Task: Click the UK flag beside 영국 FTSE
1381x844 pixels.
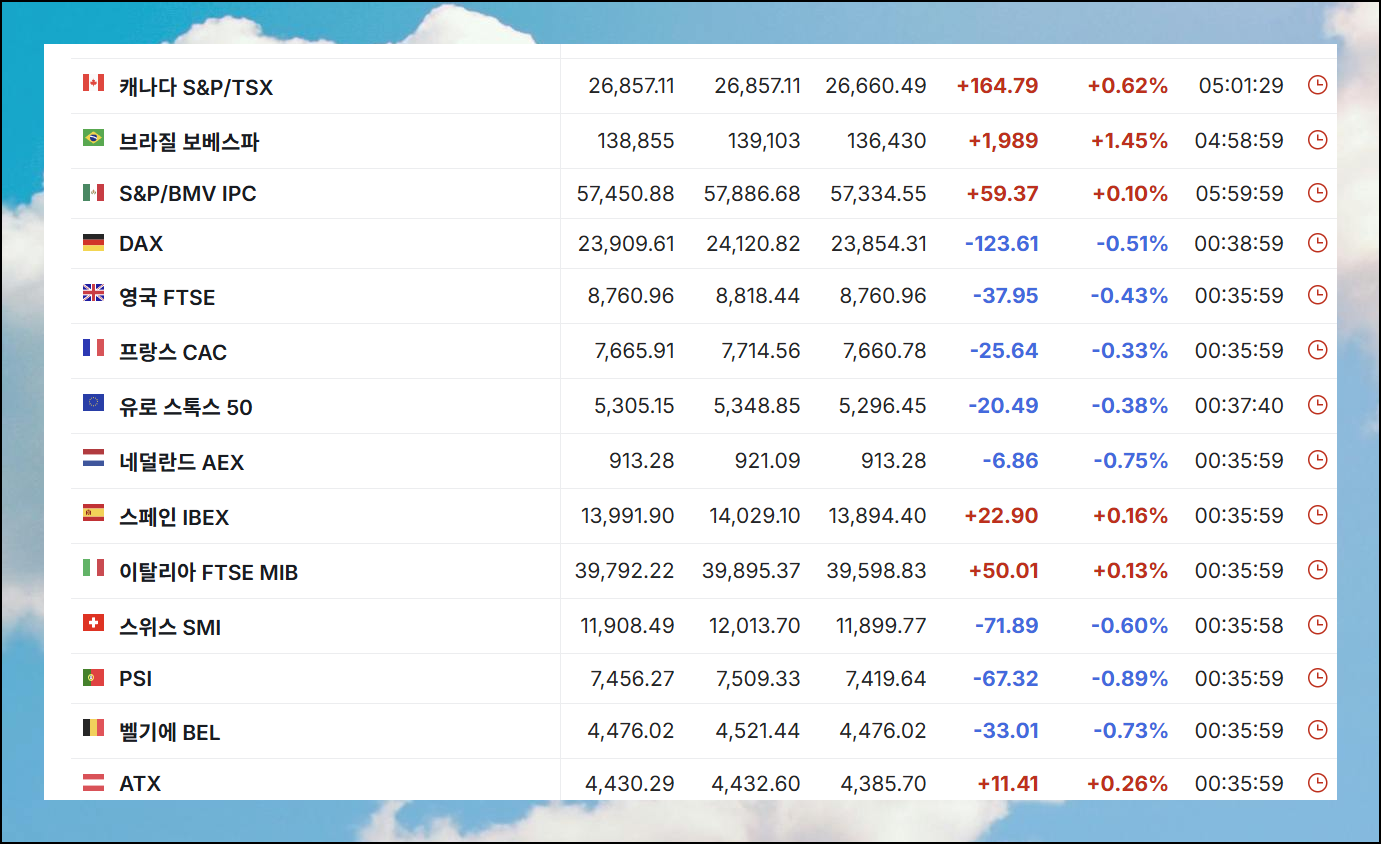Action: tap(93, 293)
